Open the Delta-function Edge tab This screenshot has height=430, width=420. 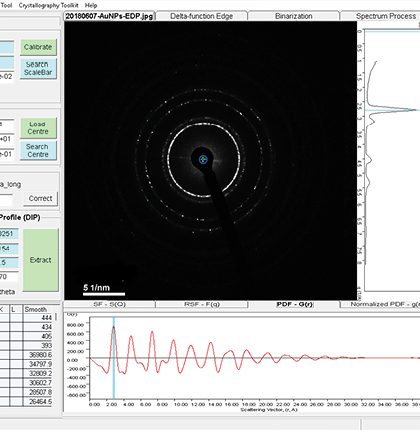[202, 16]
